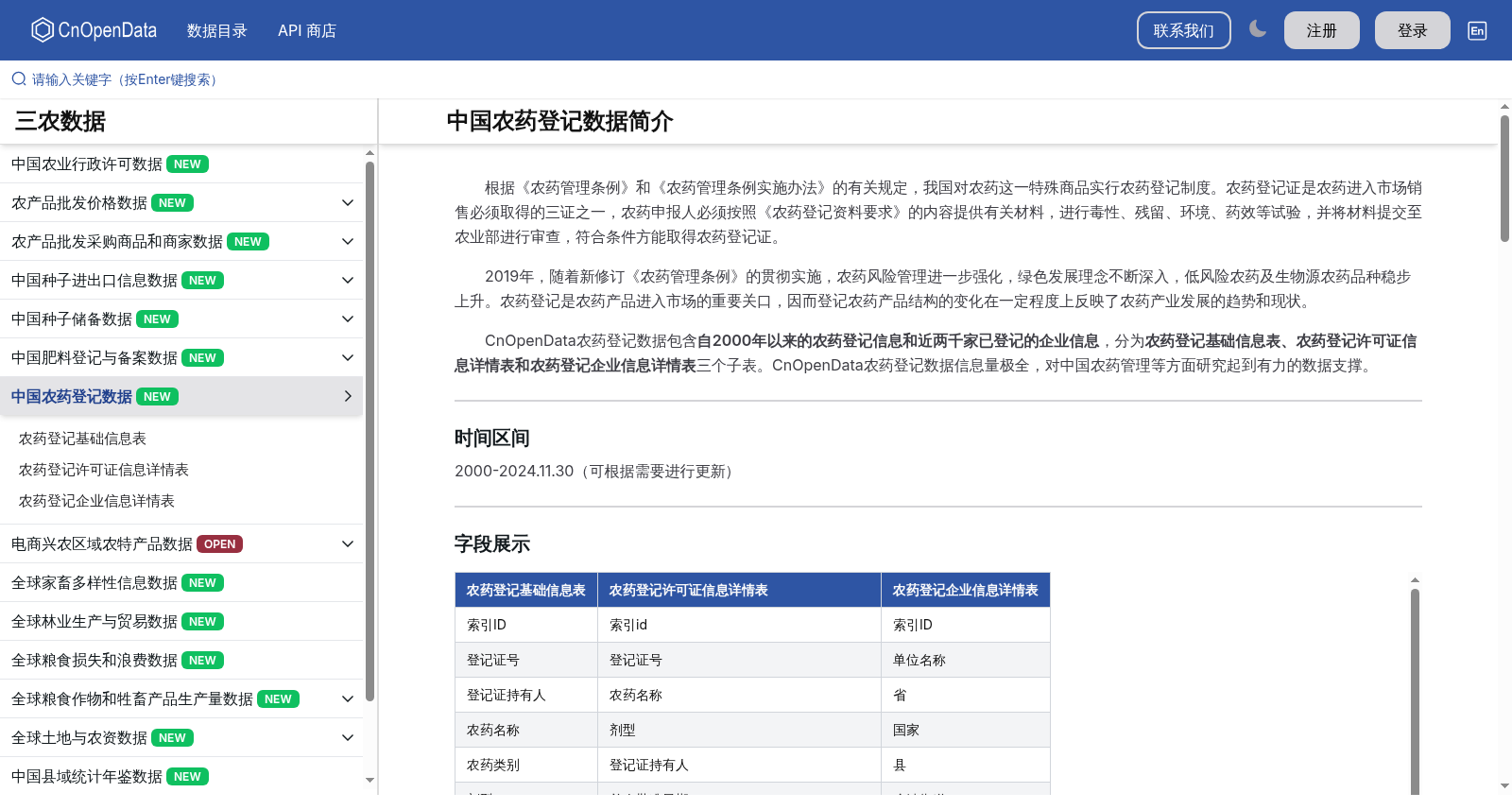Click the search magnifier icon
Viewport: 1512px width, 810px height.
19,79
